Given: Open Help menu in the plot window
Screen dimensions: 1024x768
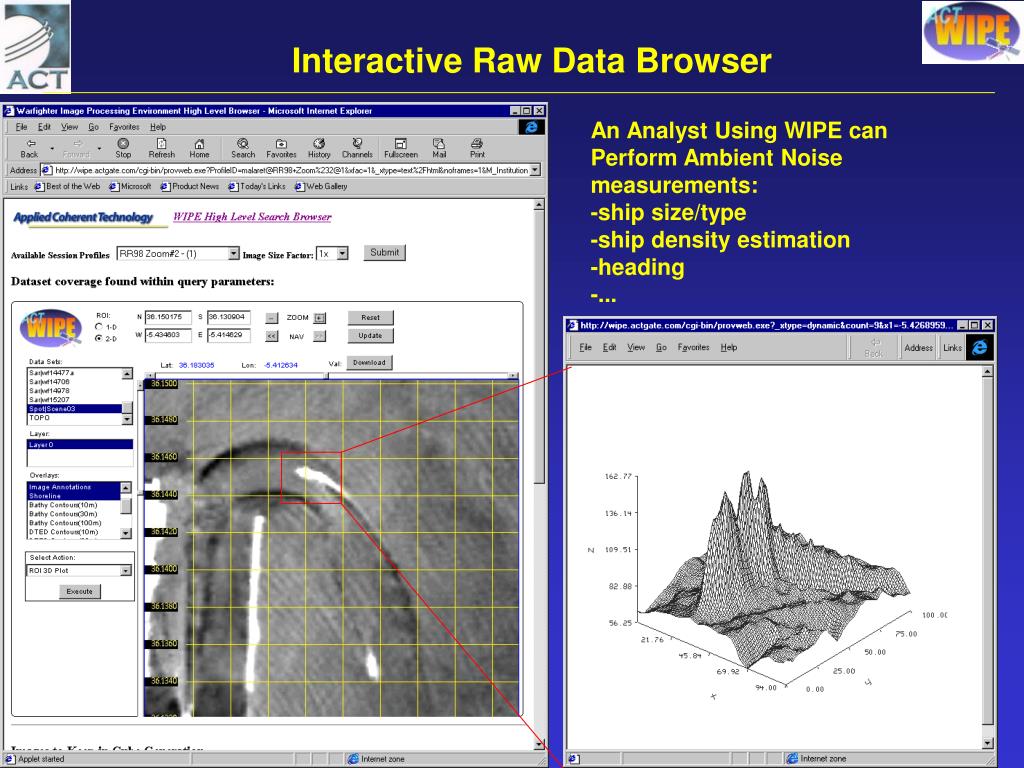Looking at the screenshot, I should (x=729, y=347).
